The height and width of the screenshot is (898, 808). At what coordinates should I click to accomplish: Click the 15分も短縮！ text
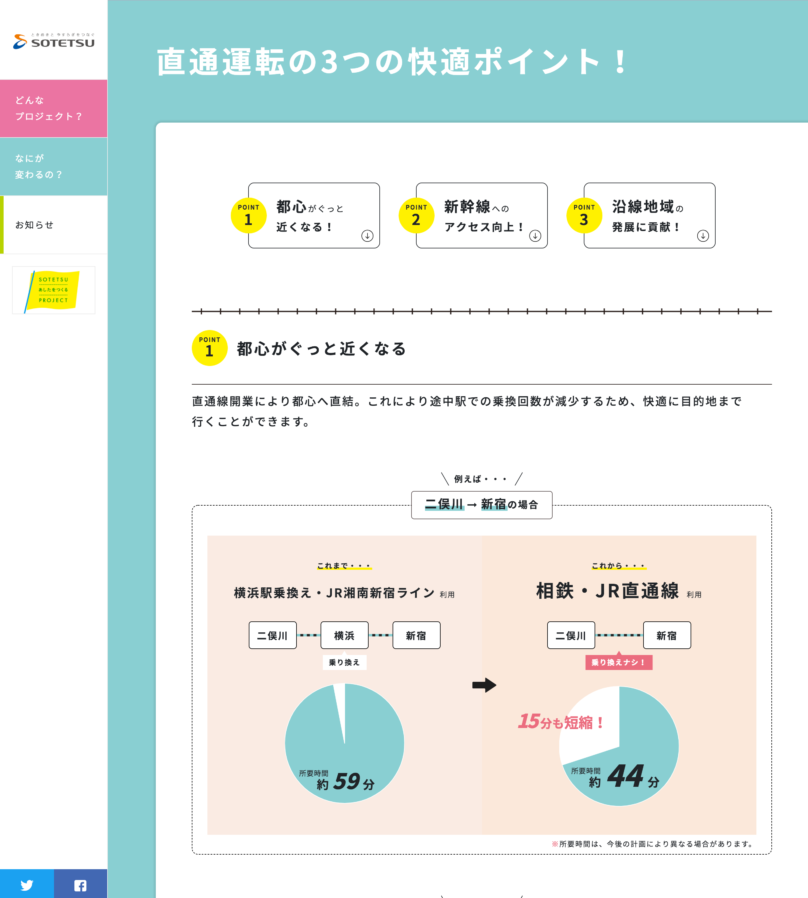561,722
